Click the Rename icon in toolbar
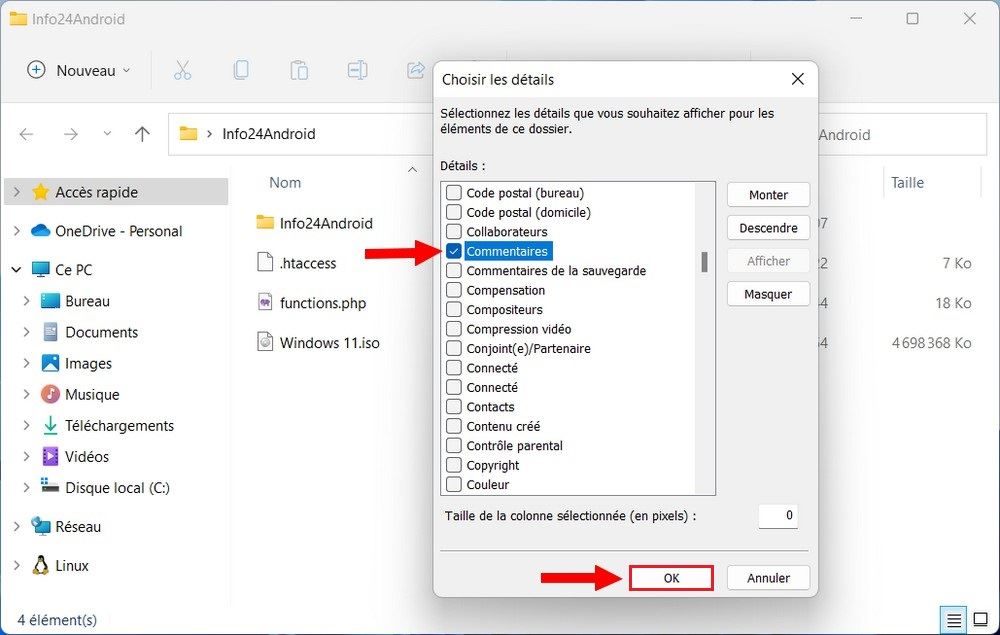The image size is (1000, 635). coord(357,70)
